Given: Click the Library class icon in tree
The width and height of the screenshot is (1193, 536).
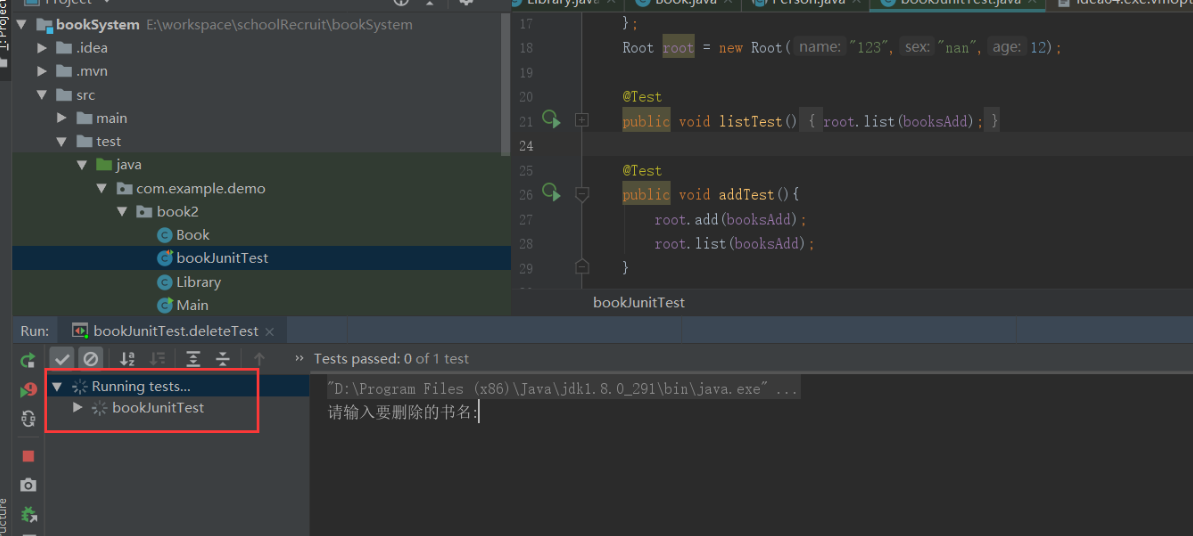Looking at the screenshot, I should (x=164, y=282).
